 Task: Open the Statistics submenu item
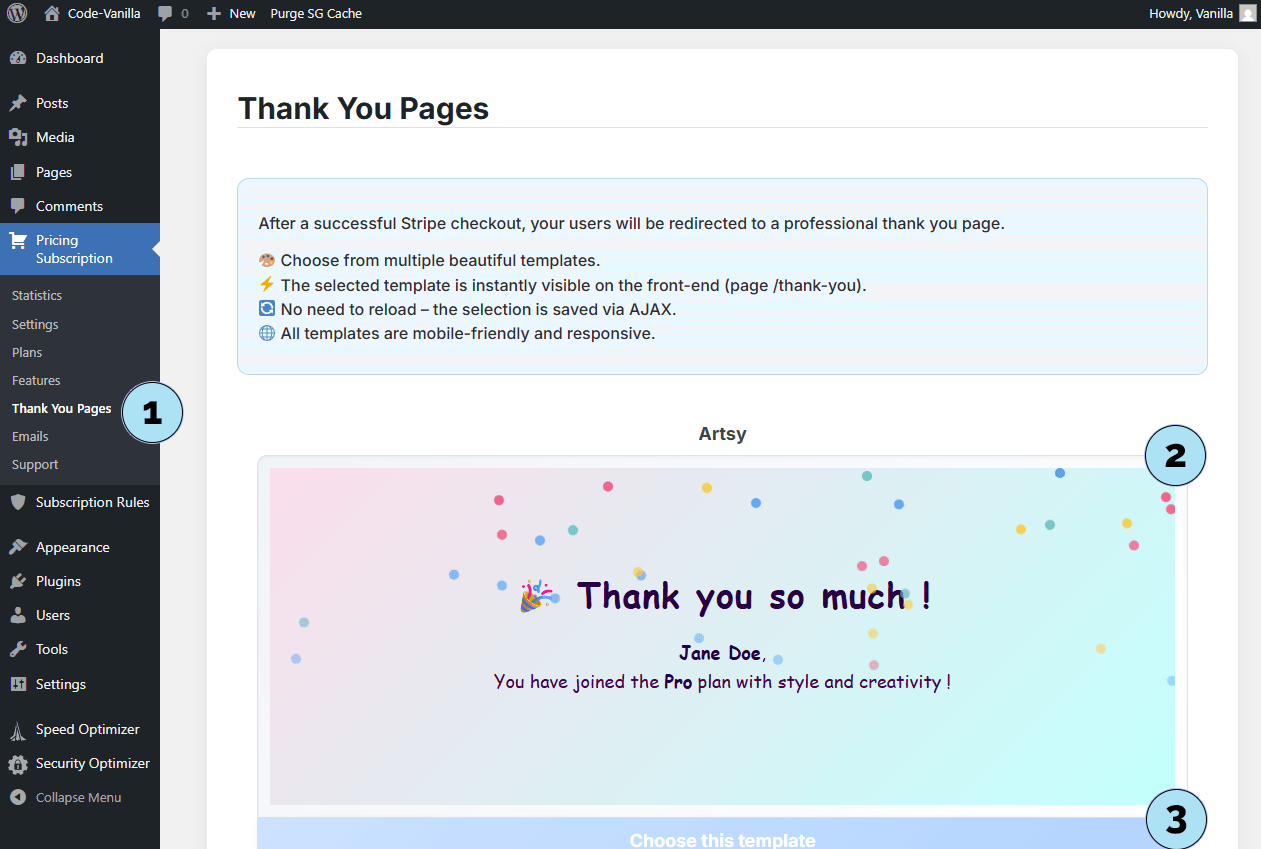click(37, 295)
